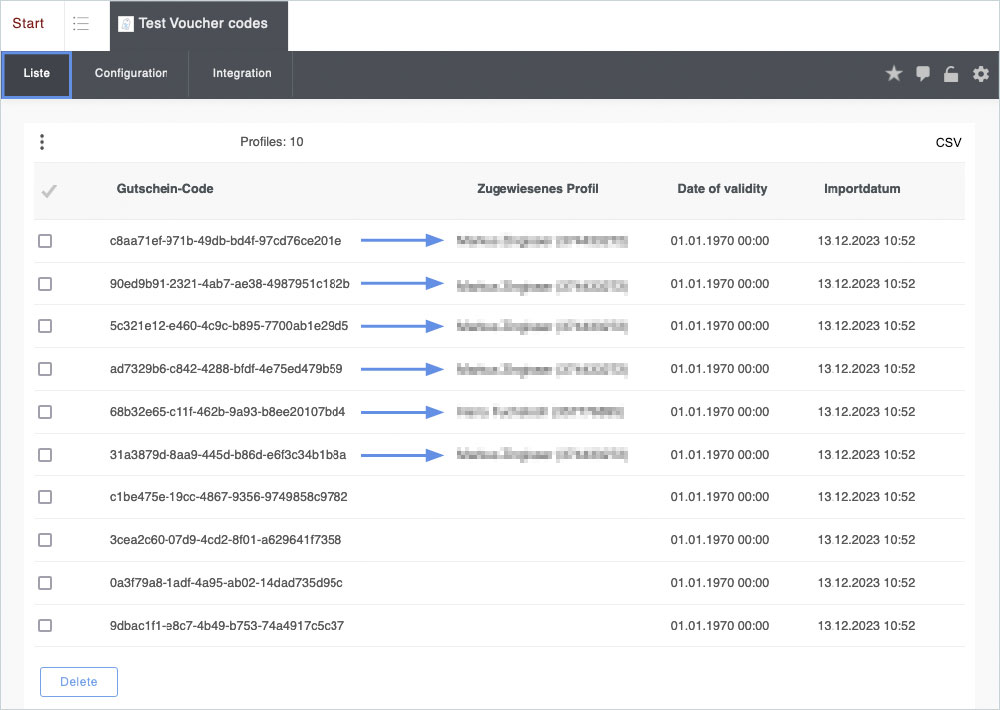1000x710 pixels.
Task: Go to the Start tab
Action: (28, 24)
